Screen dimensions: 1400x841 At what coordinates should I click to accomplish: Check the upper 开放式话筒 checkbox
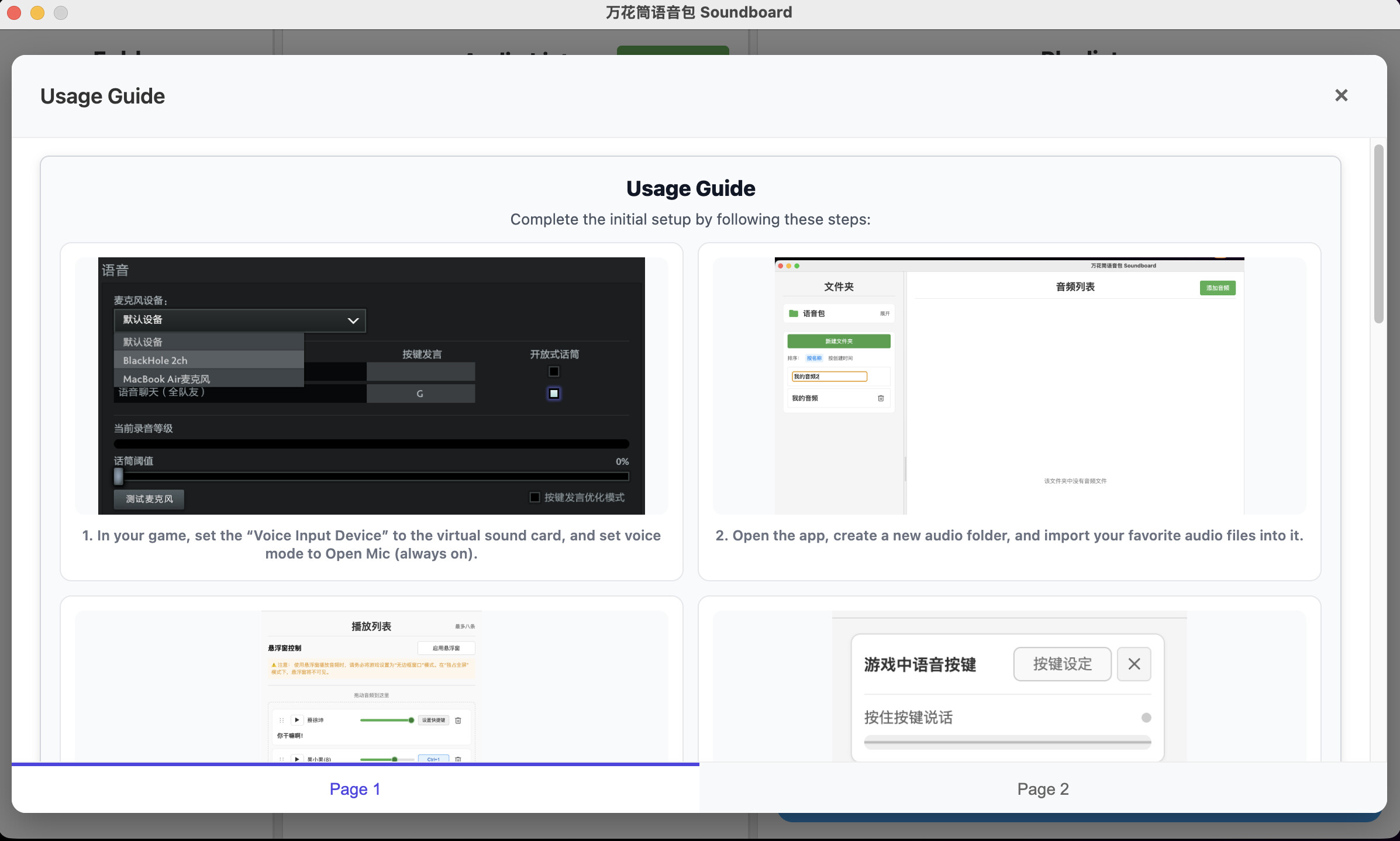click(x=553, y=371)
